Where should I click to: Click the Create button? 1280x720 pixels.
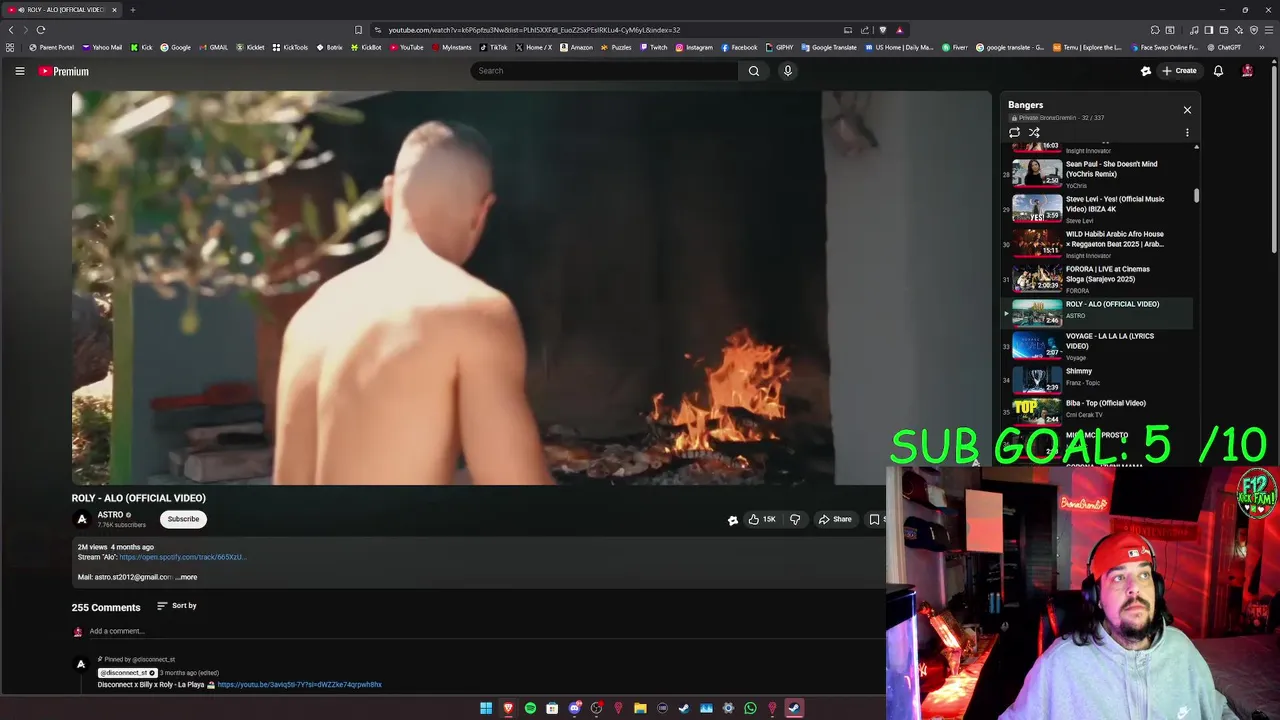point(1179,71)
